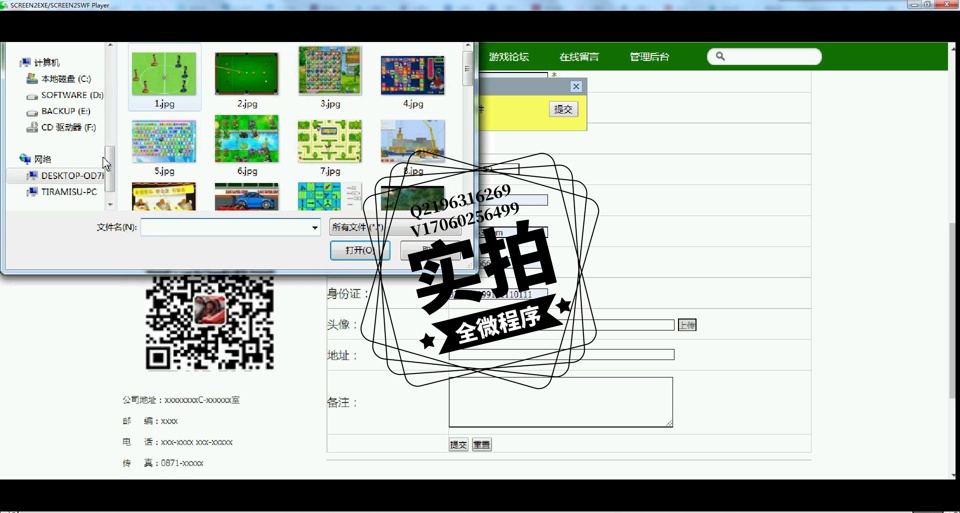
Task: Choose the 3.jpg puzzle game image
Action: point(330,72)
